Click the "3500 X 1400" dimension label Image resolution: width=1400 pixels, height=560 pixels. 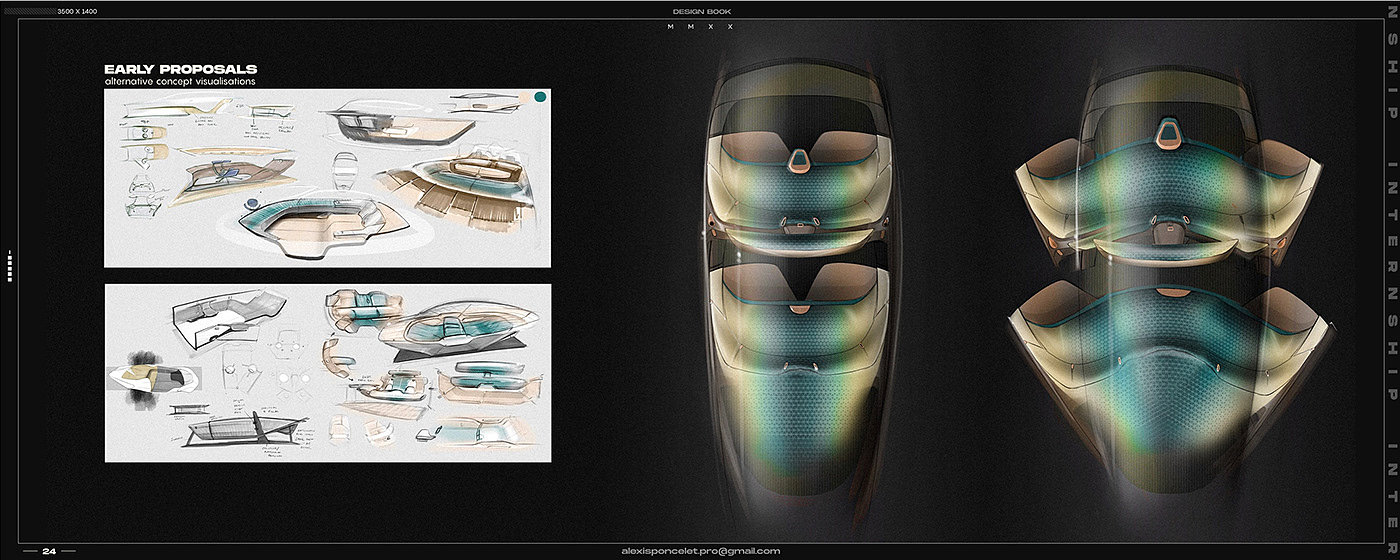76,10
